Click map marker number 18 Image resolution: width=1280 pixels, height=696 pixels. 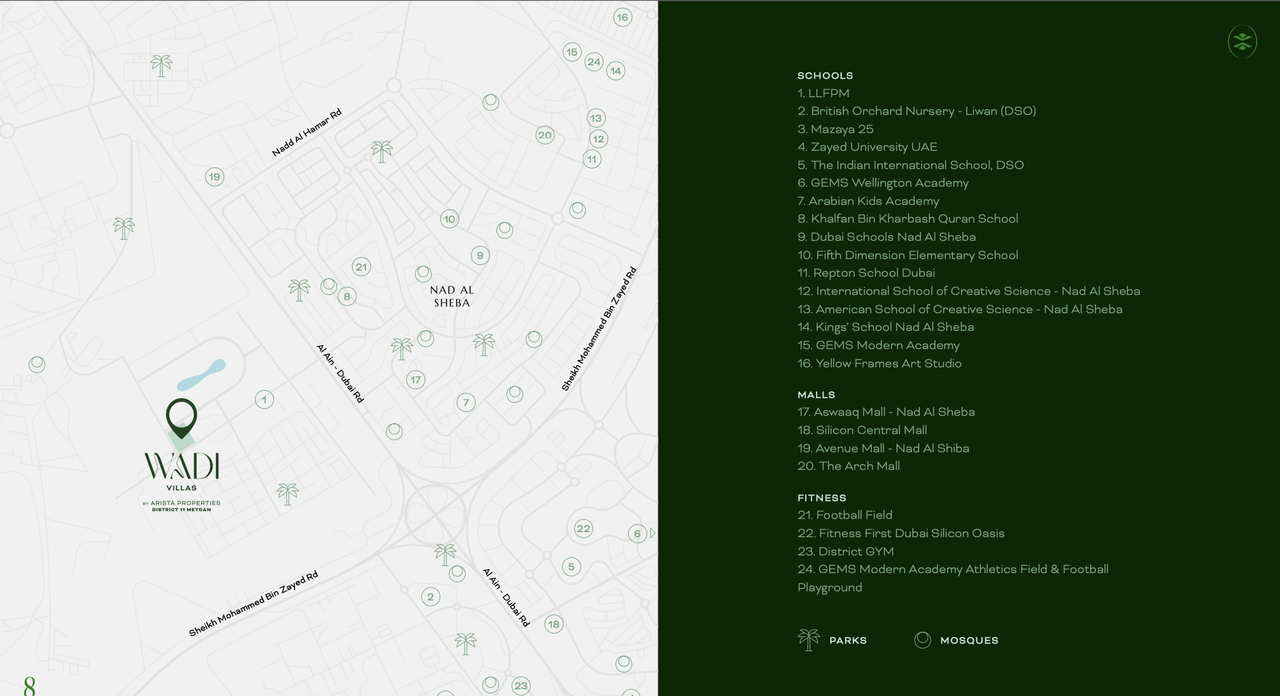coord(553,624)
